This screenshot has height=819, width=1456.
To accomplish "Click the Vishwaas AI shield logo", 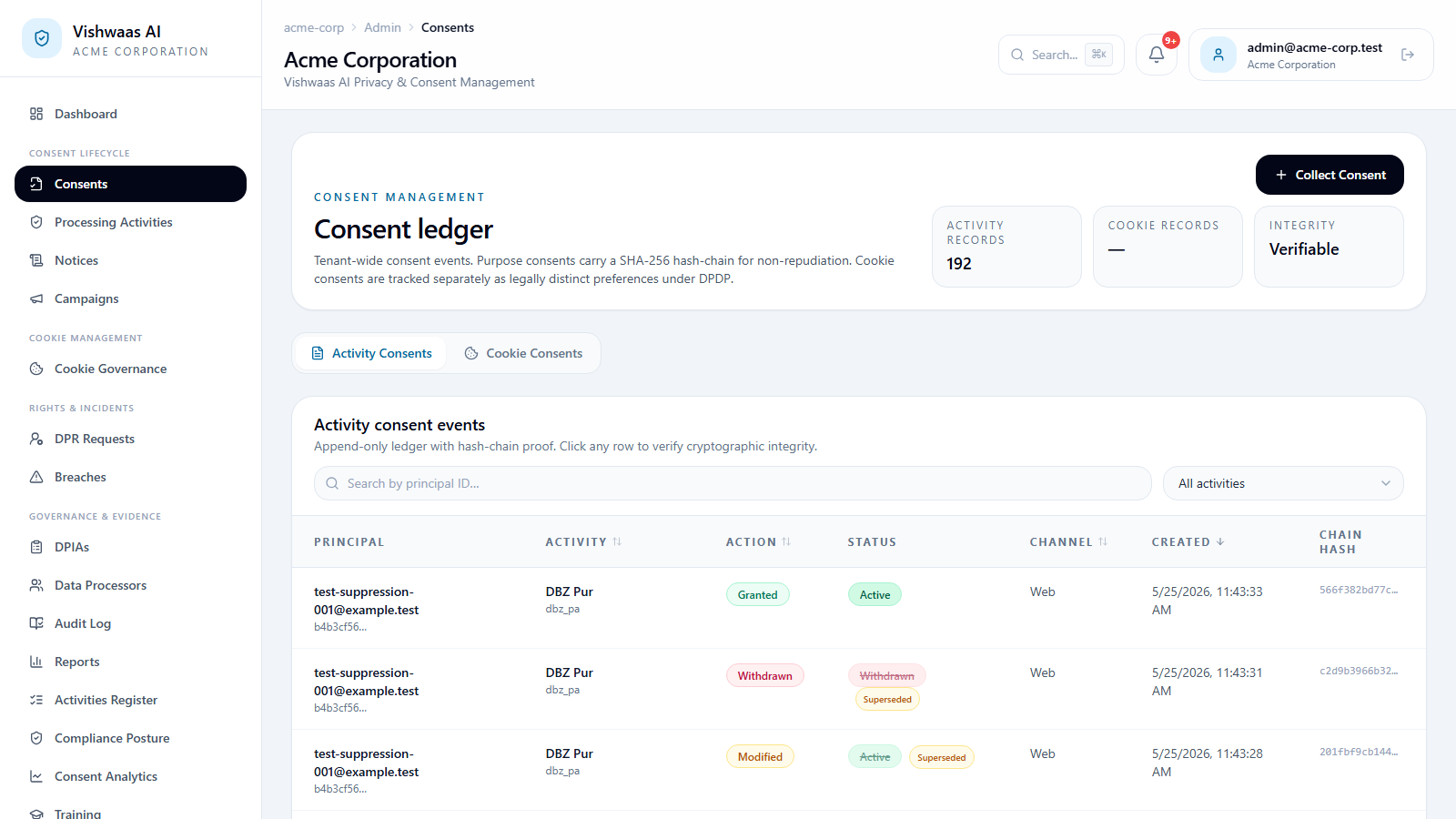I will [42, 38].
